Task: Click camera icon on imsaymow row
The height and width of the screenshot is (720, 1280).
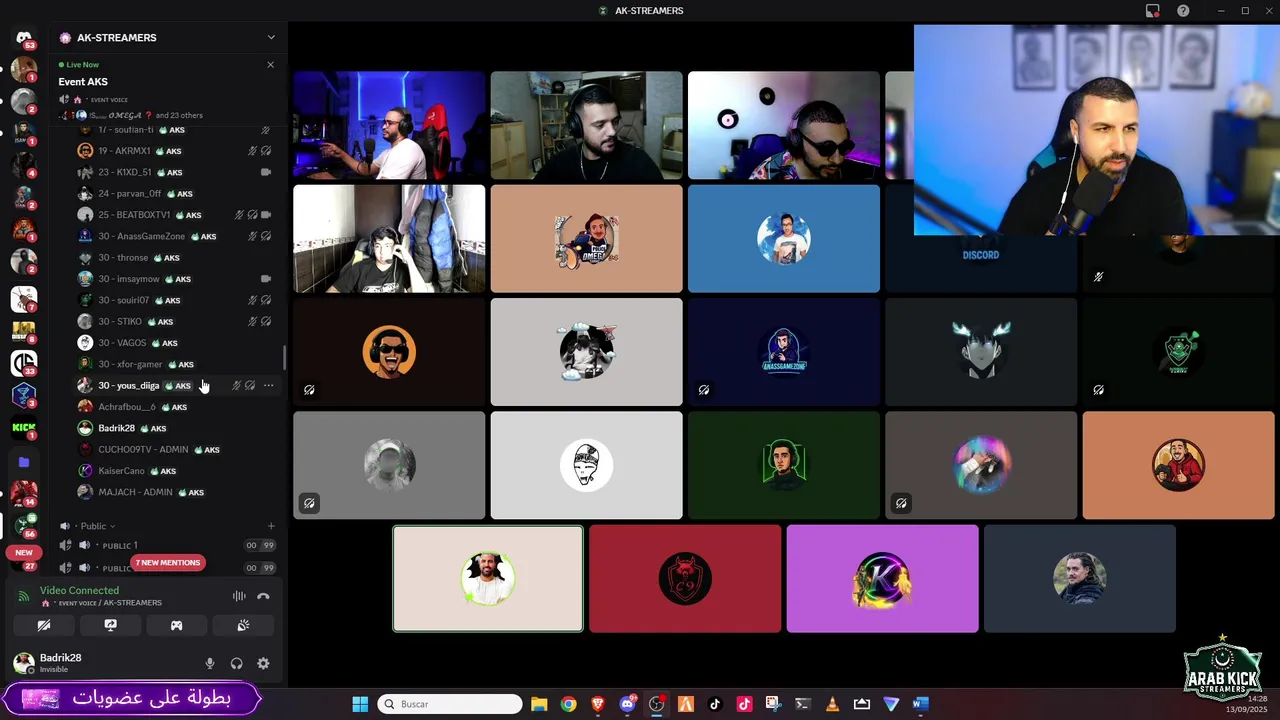Action: (x=266, y=279)
